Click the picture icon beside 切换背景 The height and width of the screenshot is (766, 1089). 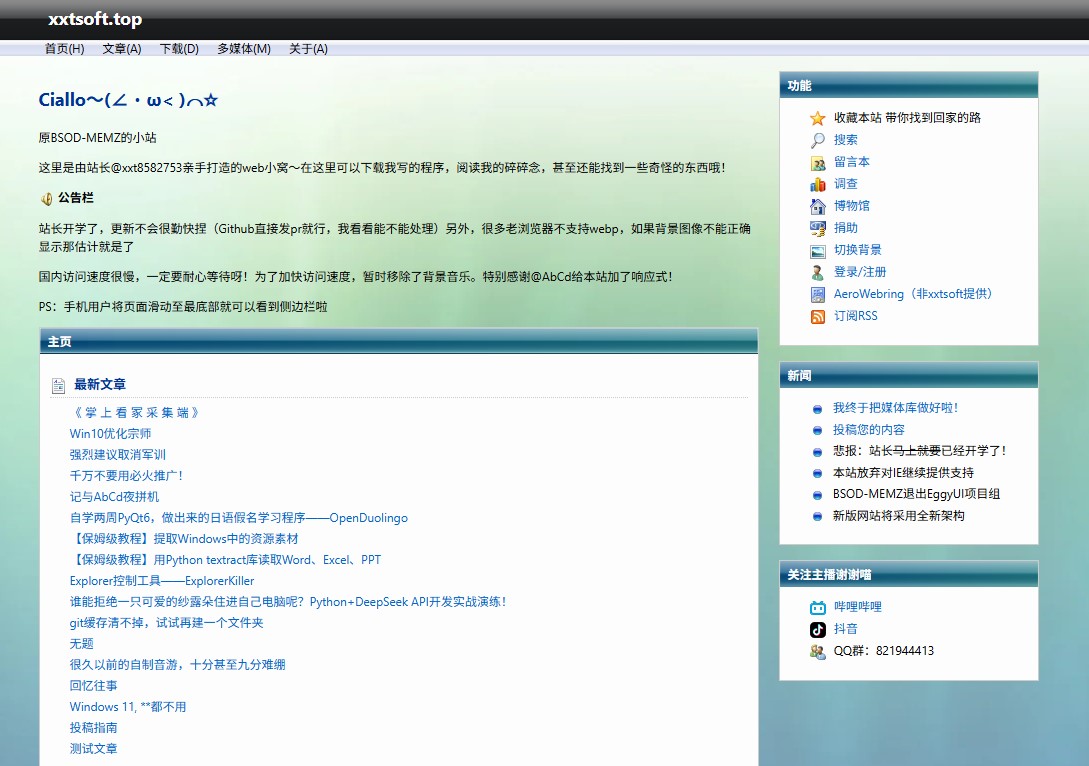817,251
